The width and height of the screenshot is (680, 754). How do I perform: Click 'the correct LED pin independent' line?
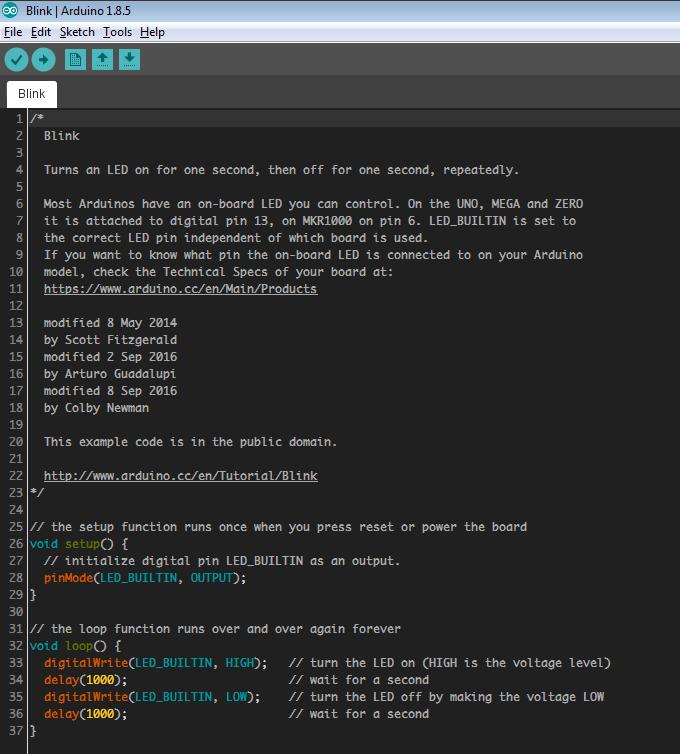(x=236, y=238)
